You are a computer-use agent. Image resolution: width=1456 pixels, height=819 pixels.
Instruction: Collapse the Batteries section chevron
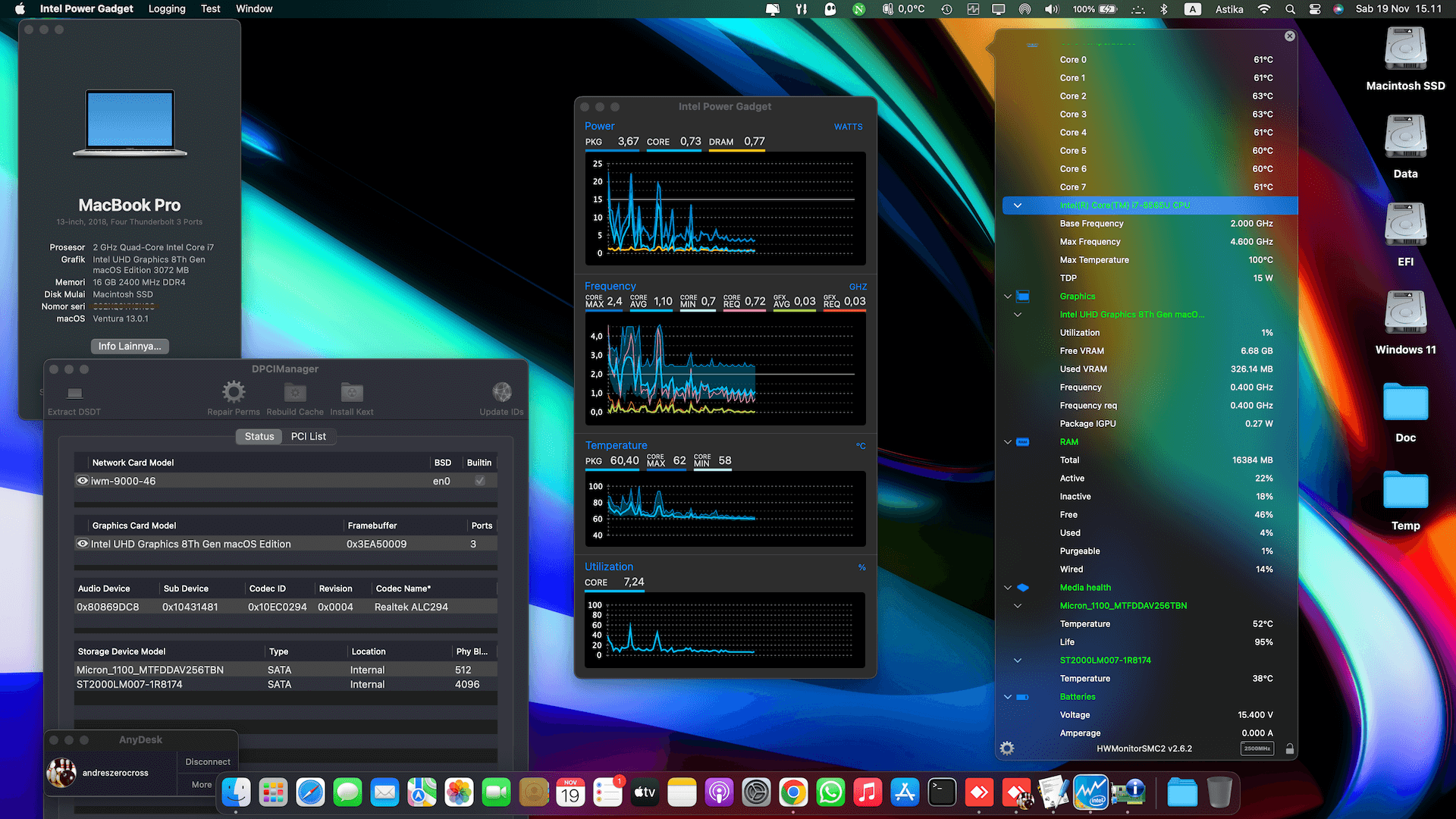click(1008, 697)
